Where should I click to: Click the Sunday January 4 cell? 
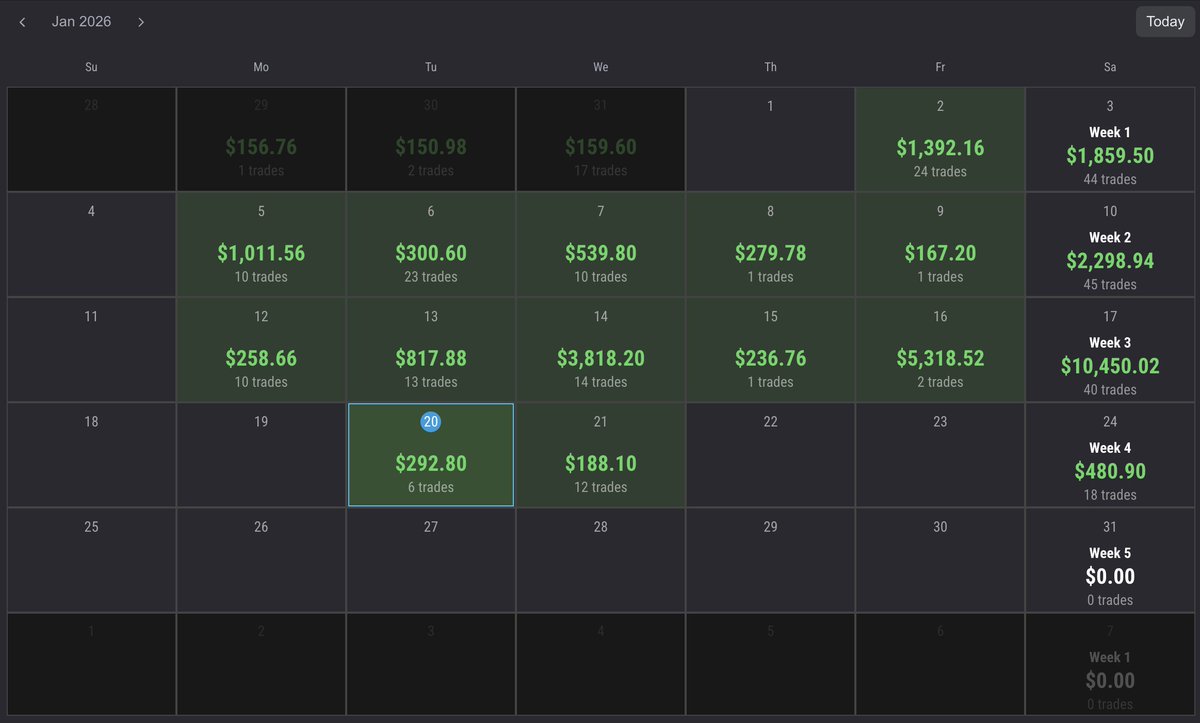click(x=92, y=244)
